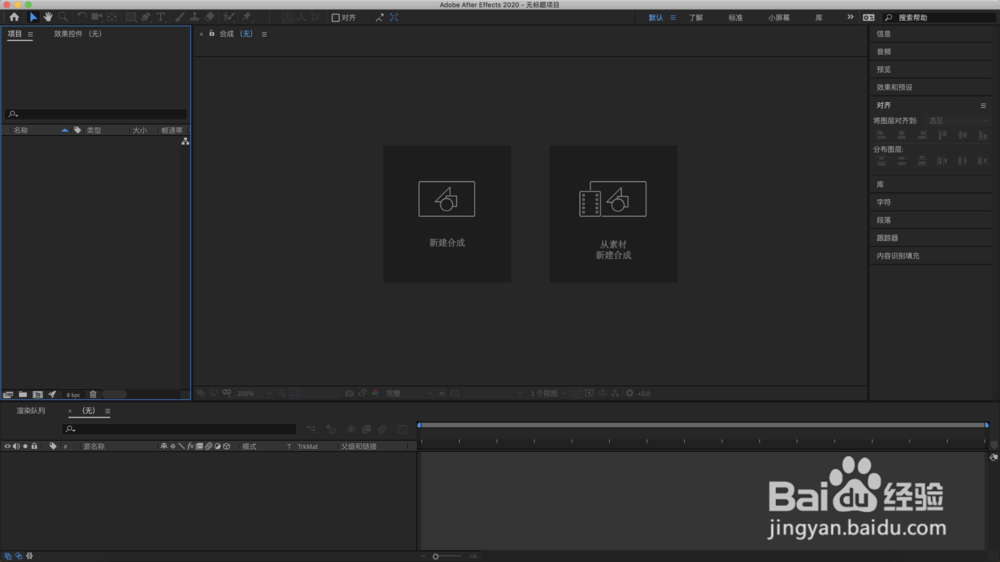Select the Puppet Pin tool
1000x562 pixels.
coord(247,17)
